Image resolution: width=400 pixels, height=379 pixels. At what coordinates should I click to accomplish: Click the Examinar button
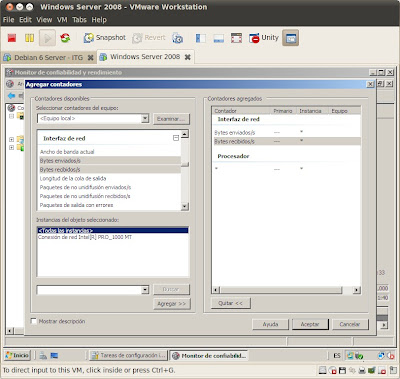pyautogui.click(x=171, y=119)
